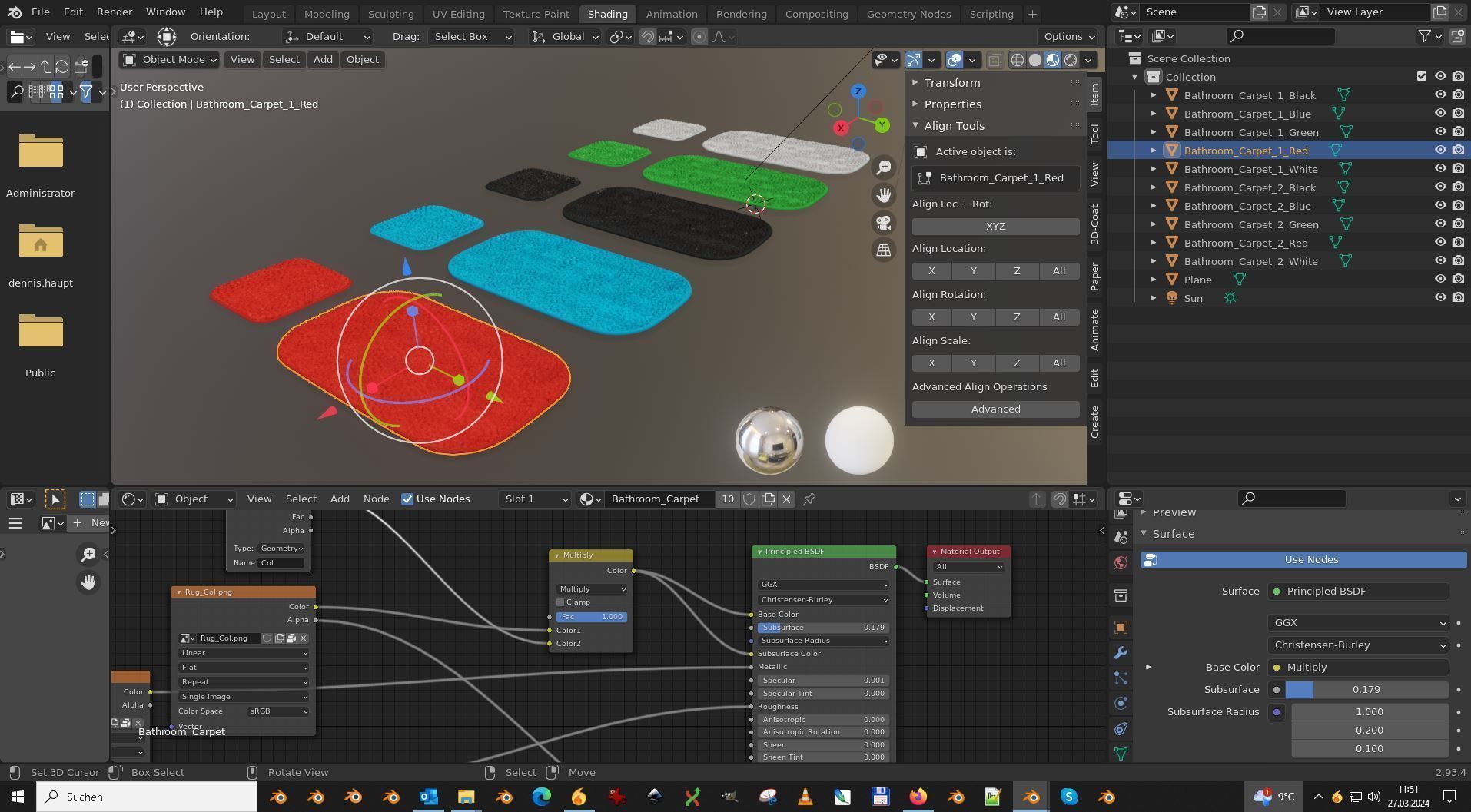1471x812 pixels.
Task: Open the node editor Add menu
Action: click(x=340, y=499)
